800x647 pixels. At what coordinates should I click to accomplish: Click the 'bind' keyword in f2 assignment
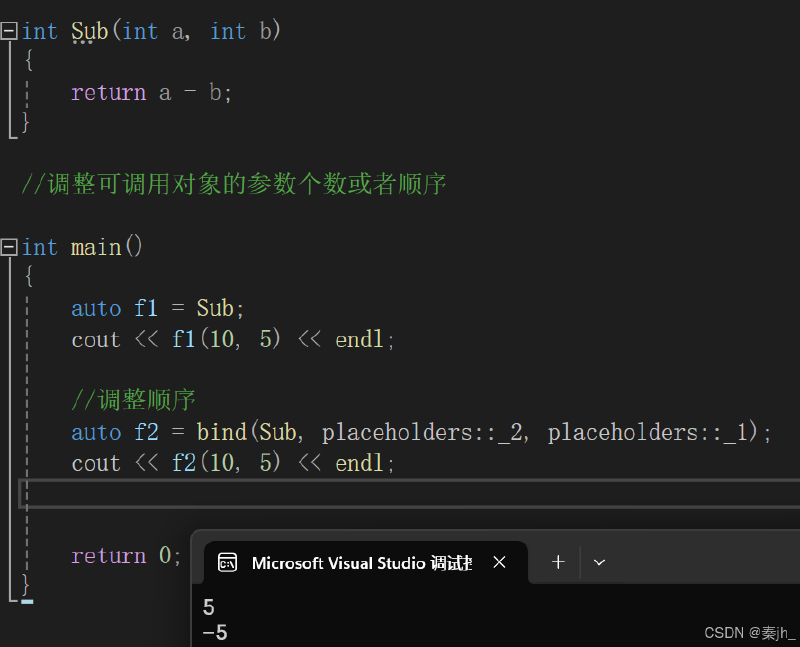[x=222, y=433]
